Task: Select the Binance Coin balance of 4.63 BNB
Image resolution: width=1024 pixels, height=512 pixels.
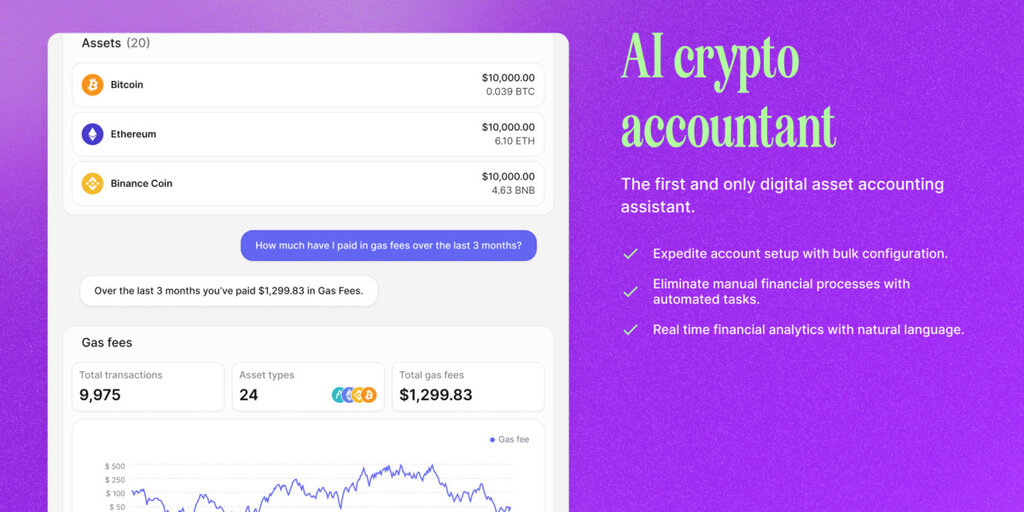Action: (x=513, y=191)
